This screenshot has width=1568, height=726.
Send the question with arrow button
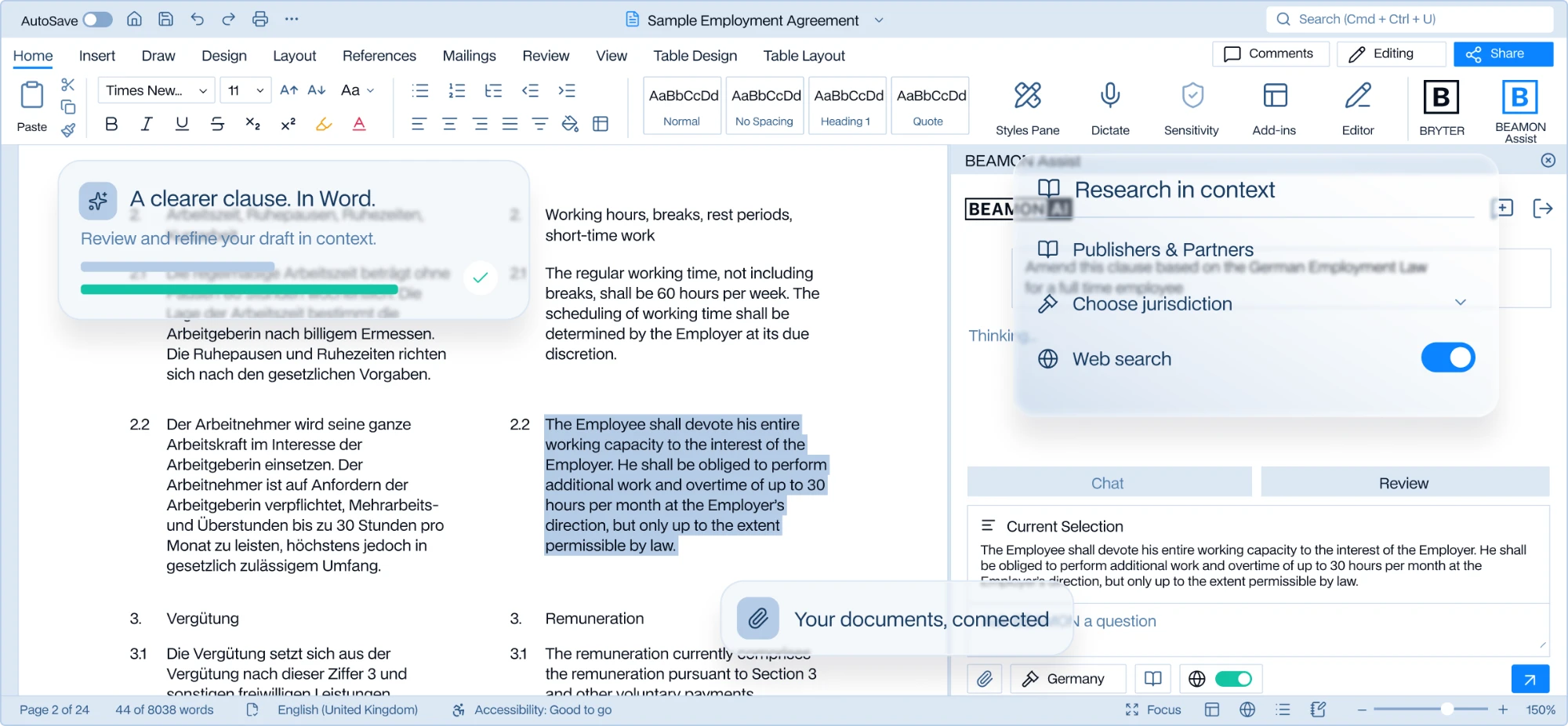point(1530,679)
